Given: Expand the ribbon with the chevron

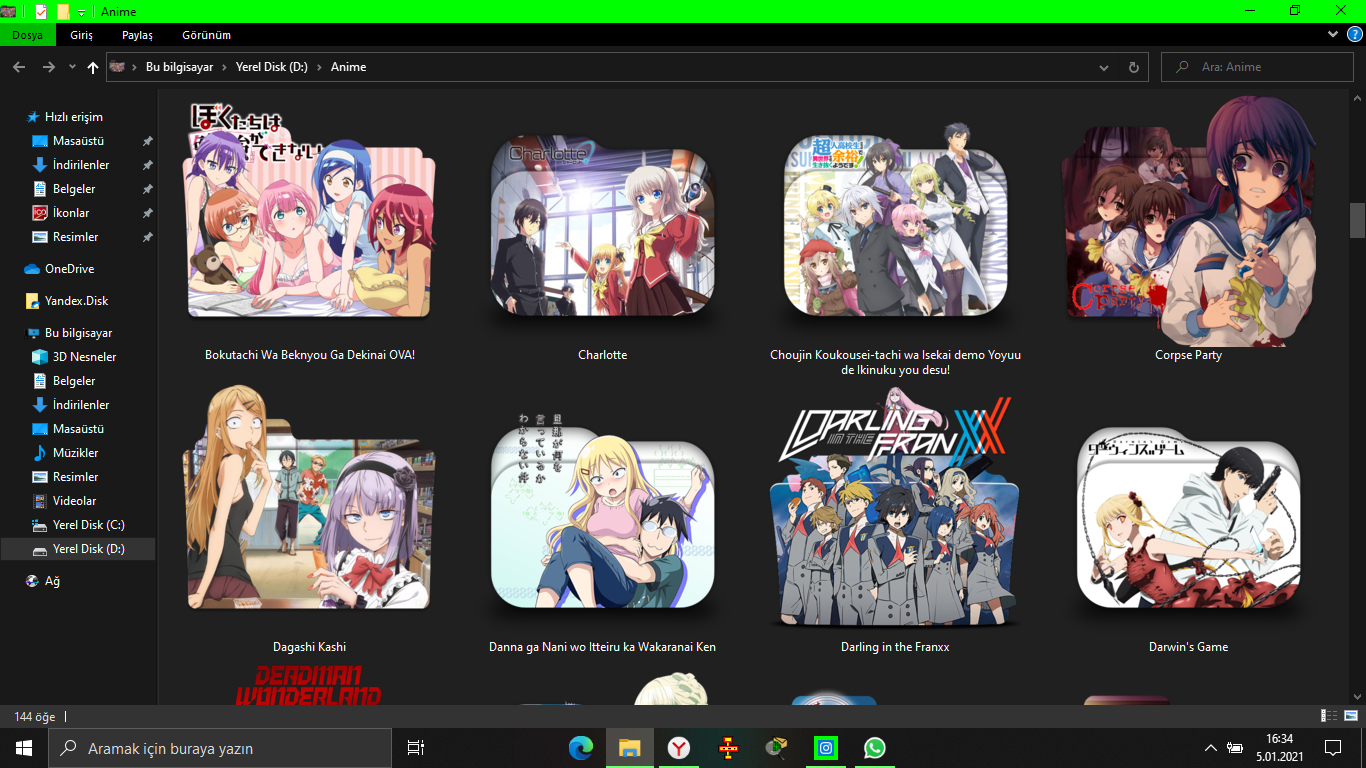Looking at the screenshot, I should [1333, 35].
